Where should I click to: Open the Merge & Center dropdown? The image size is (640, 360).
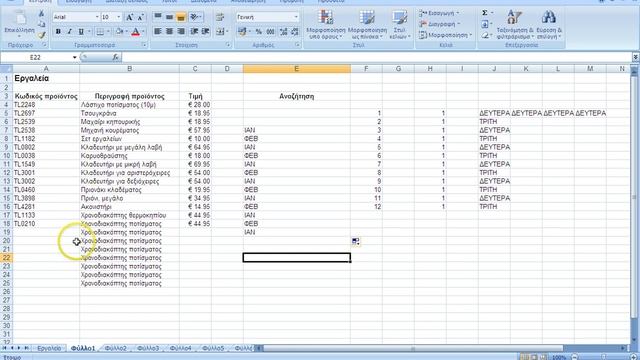point(227,31)
